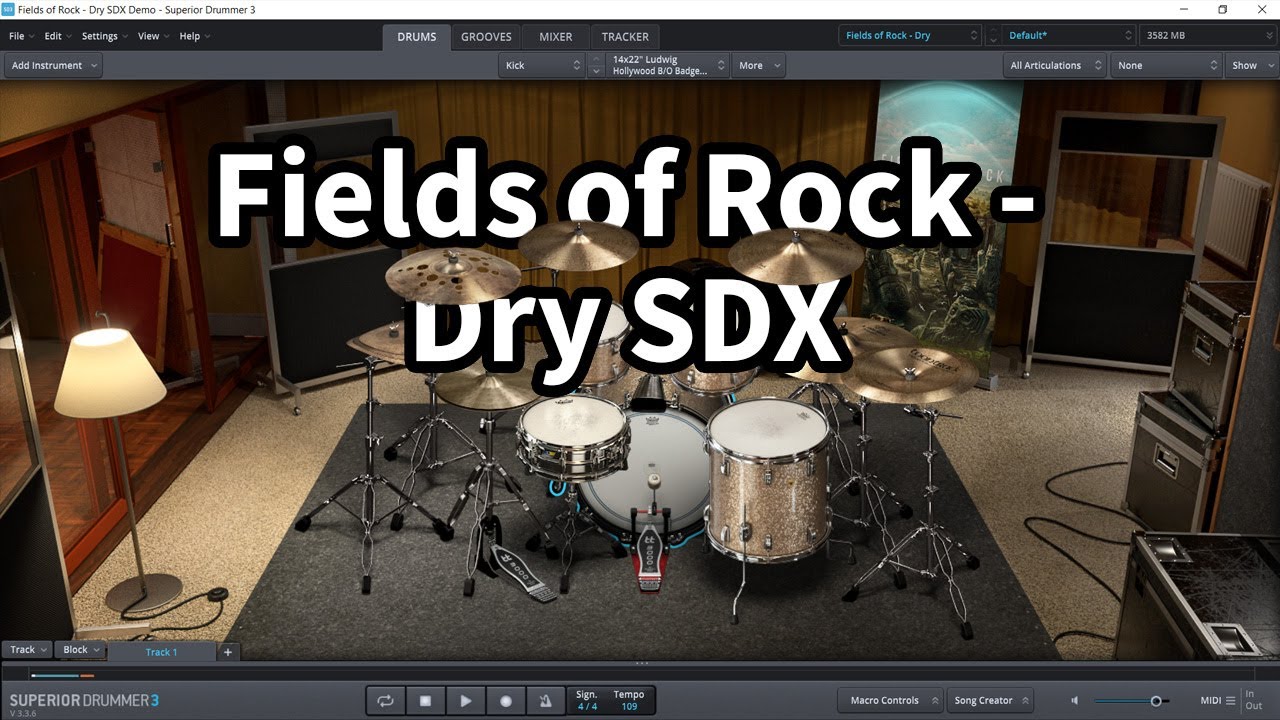Switch to the TRACKER tab
This screenshot has width=1280, height=720.
625,37
